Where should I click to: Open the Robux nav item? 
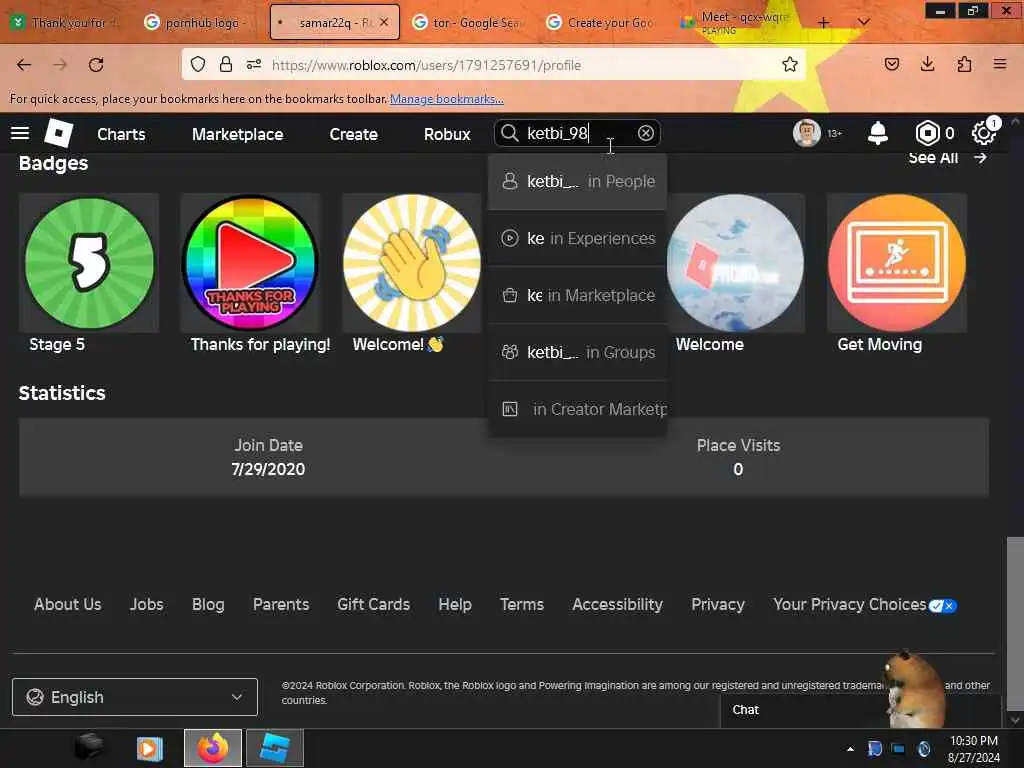pos(447,134)
